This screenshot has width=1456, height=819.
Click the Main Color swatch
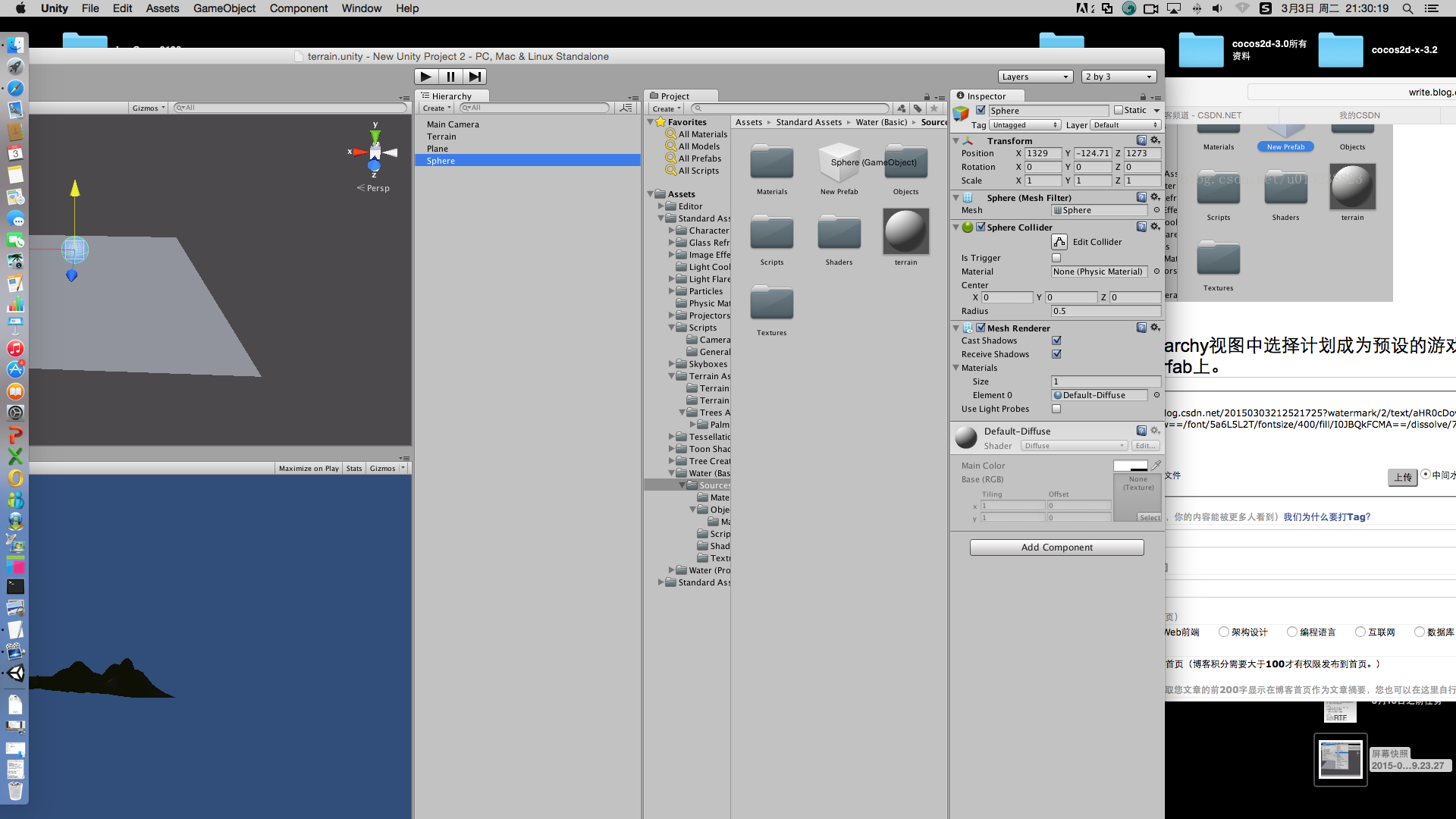coord(1130,465)
